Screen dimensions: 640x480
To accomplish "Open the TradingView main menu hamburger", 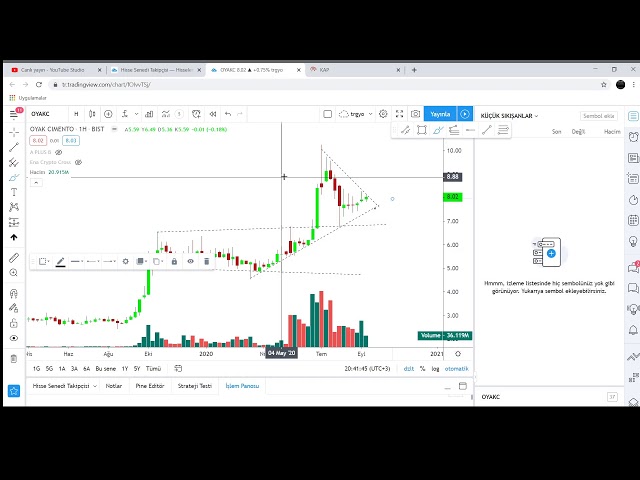I will pyautogui.click(x=13, y=114).
